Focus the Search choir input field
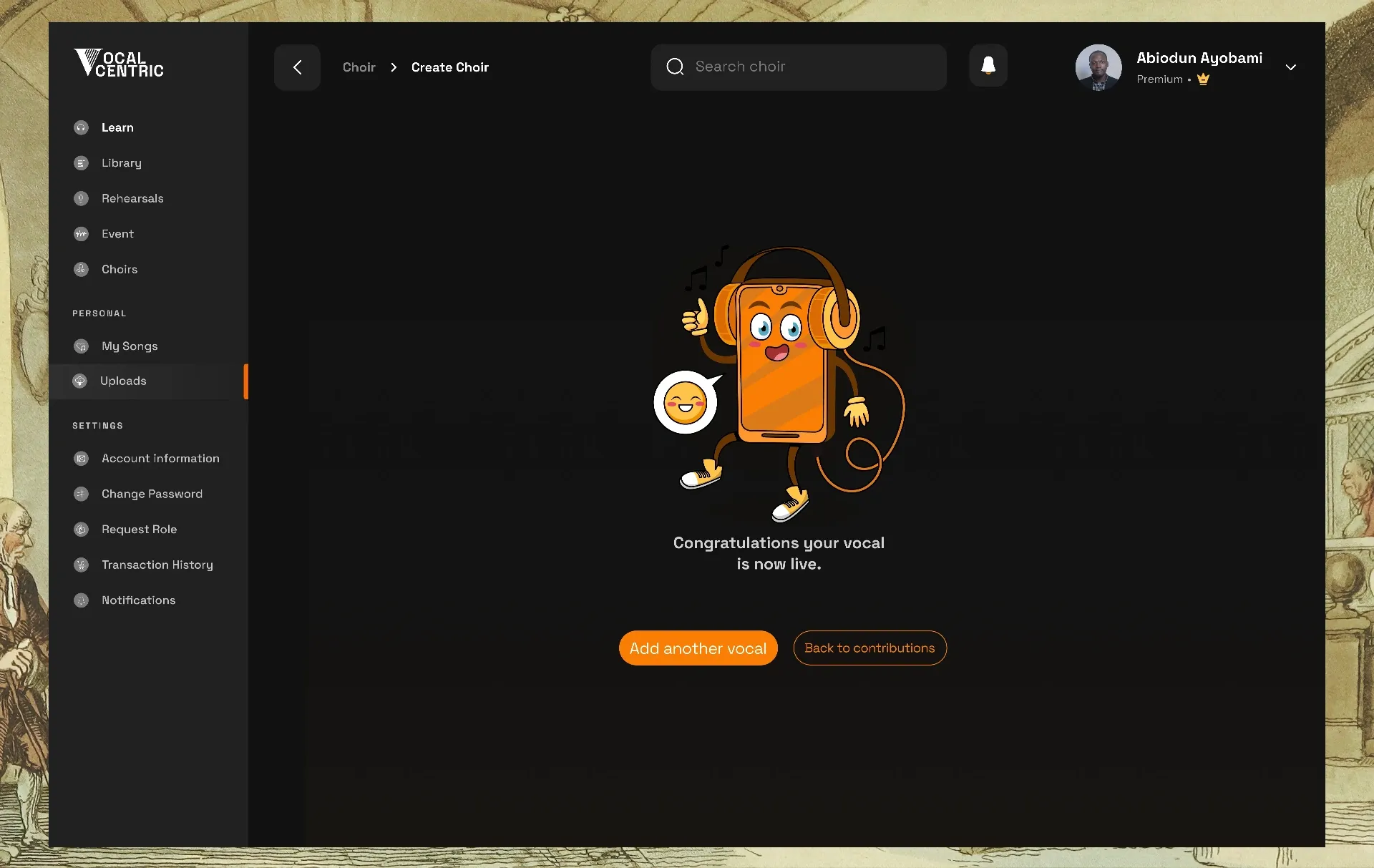 [x=799, y=67]
